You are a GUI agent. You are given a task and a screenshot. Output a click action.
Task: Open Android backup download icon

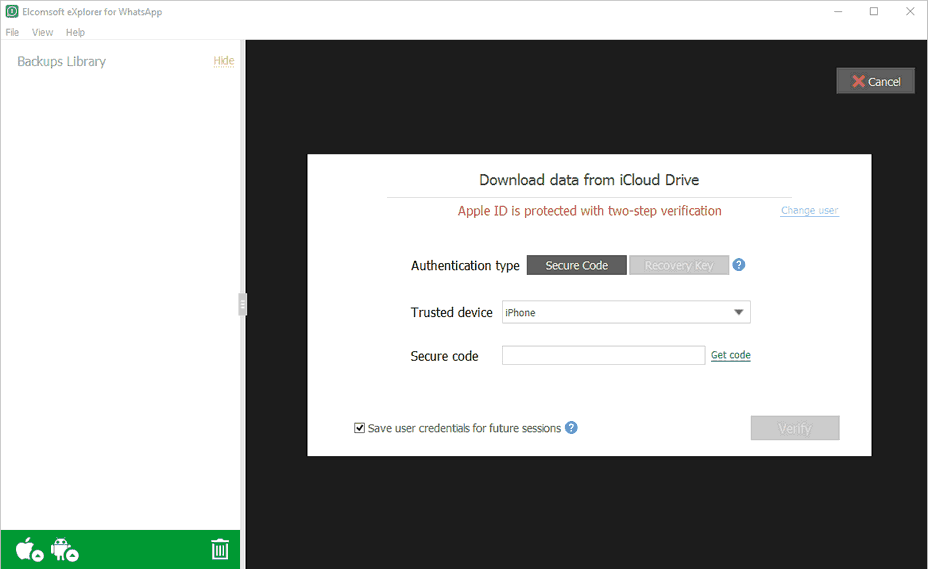click(65, 549)
